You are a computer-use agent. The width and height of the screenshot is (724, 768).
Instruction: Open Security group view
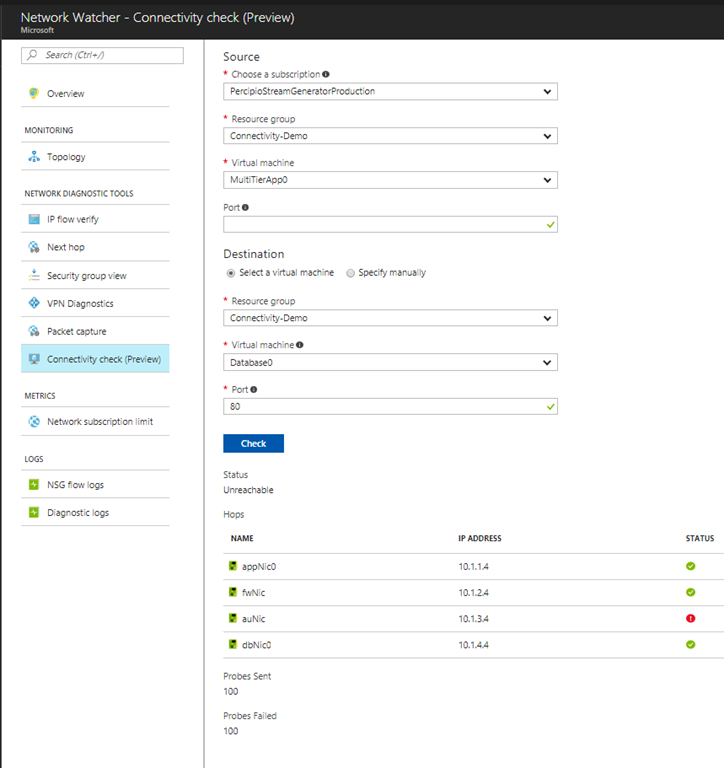coord(95,275)
